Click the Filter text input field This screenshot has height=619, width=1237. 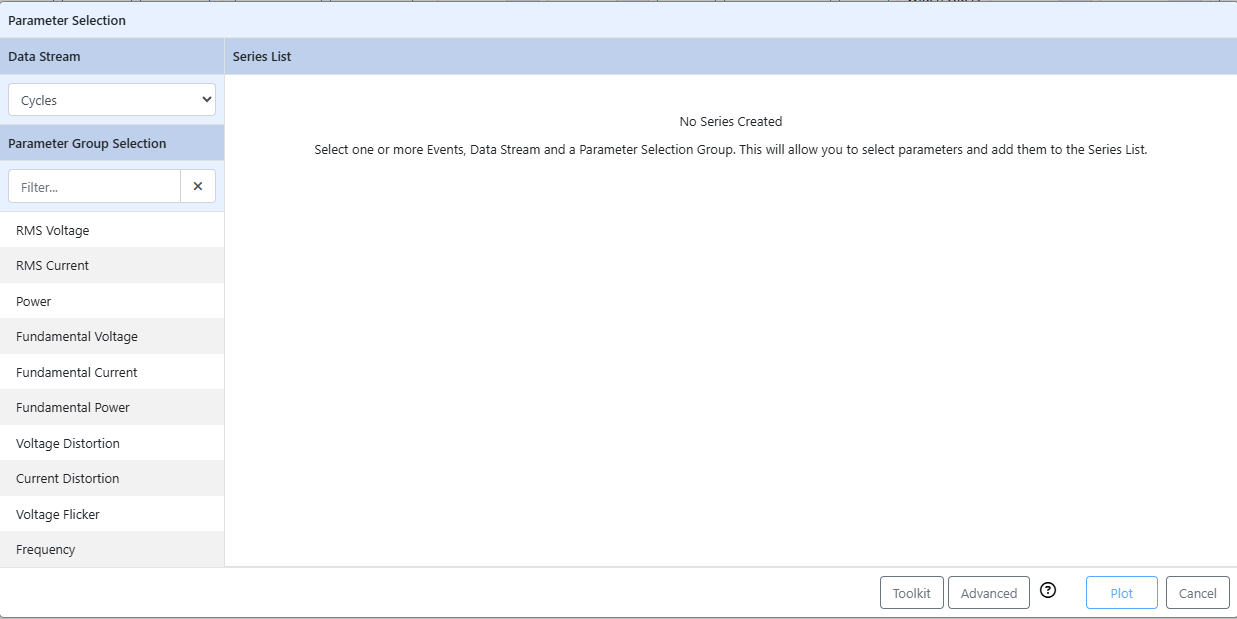(x=94, y=186)
